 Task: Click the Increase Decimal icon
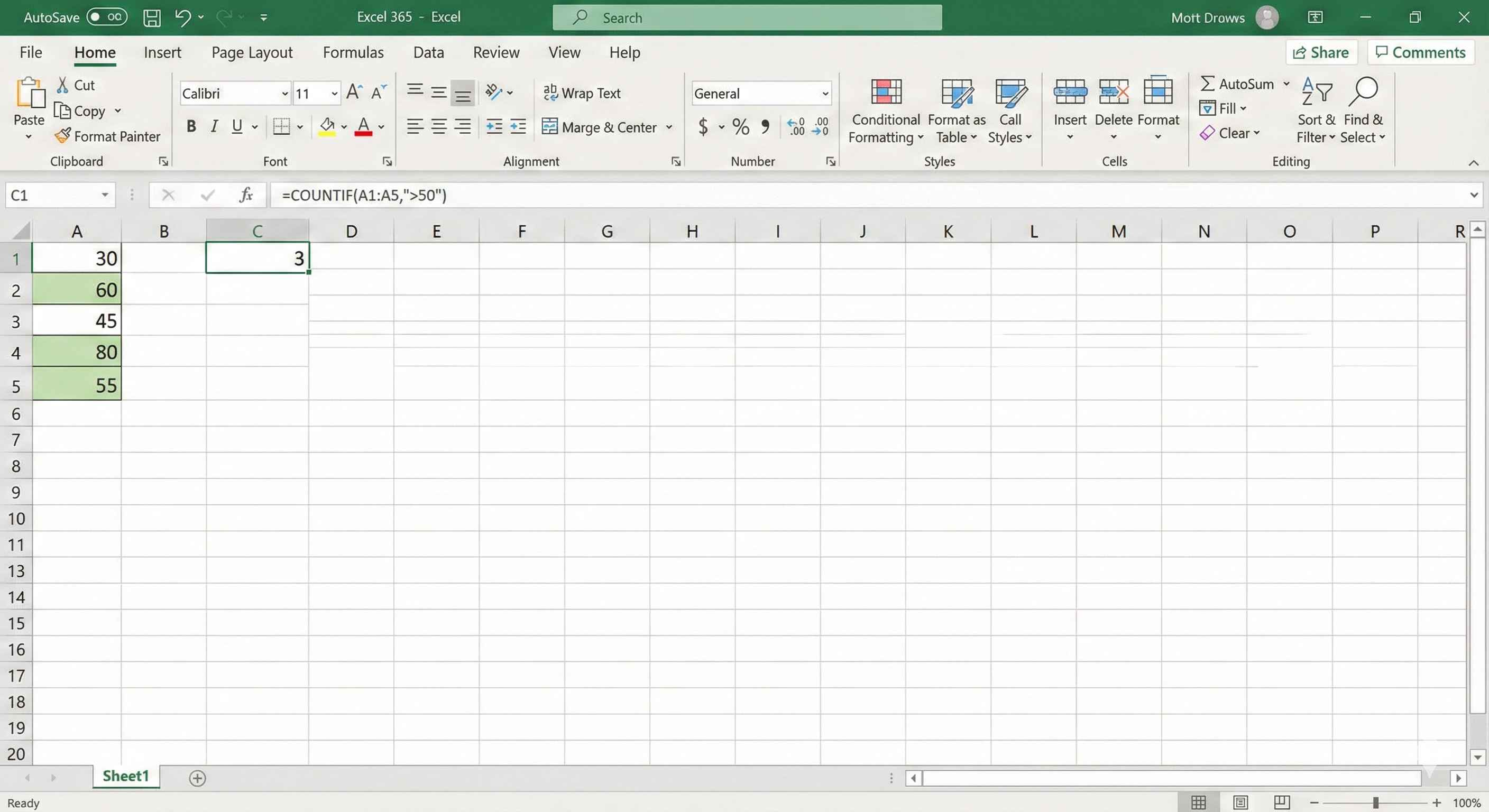tap(796, 126)
